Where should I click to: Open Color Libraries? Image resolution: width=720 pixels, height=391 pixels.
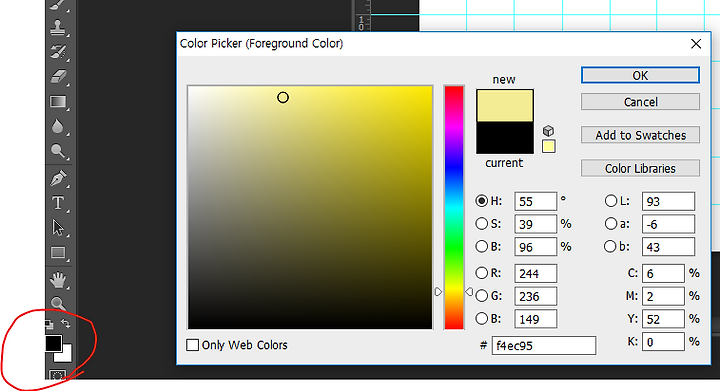pyautogui.click(x=640, y=168)
